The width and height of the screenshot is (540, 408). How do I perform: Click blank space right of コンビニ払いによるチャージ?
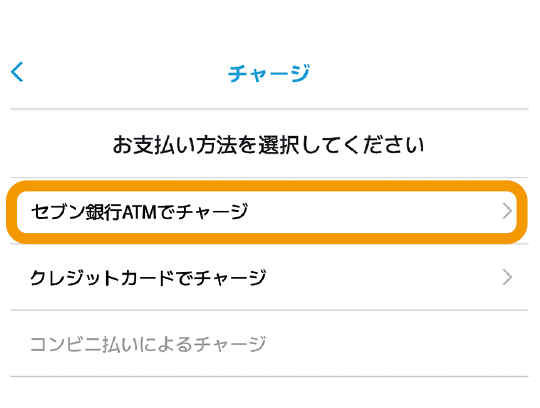click(396, 344)
